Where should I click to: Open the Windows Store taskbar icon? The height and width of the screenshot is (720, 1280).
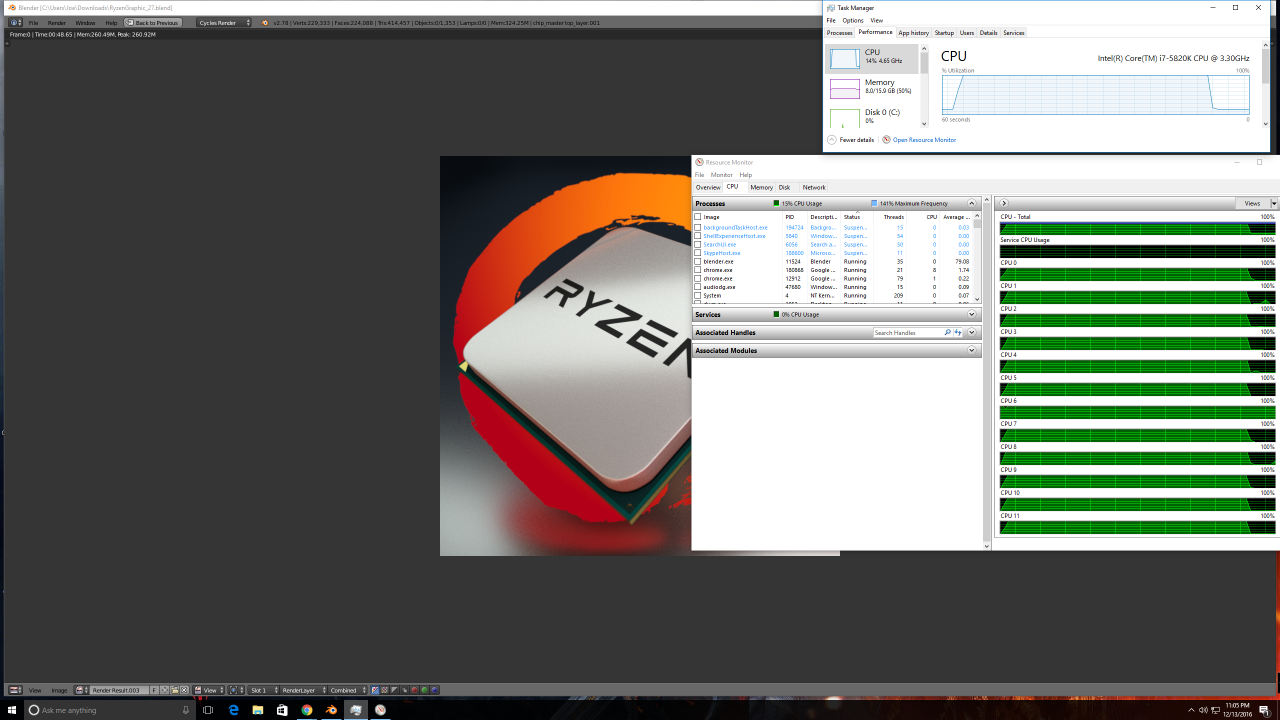[x=282, y=710]
